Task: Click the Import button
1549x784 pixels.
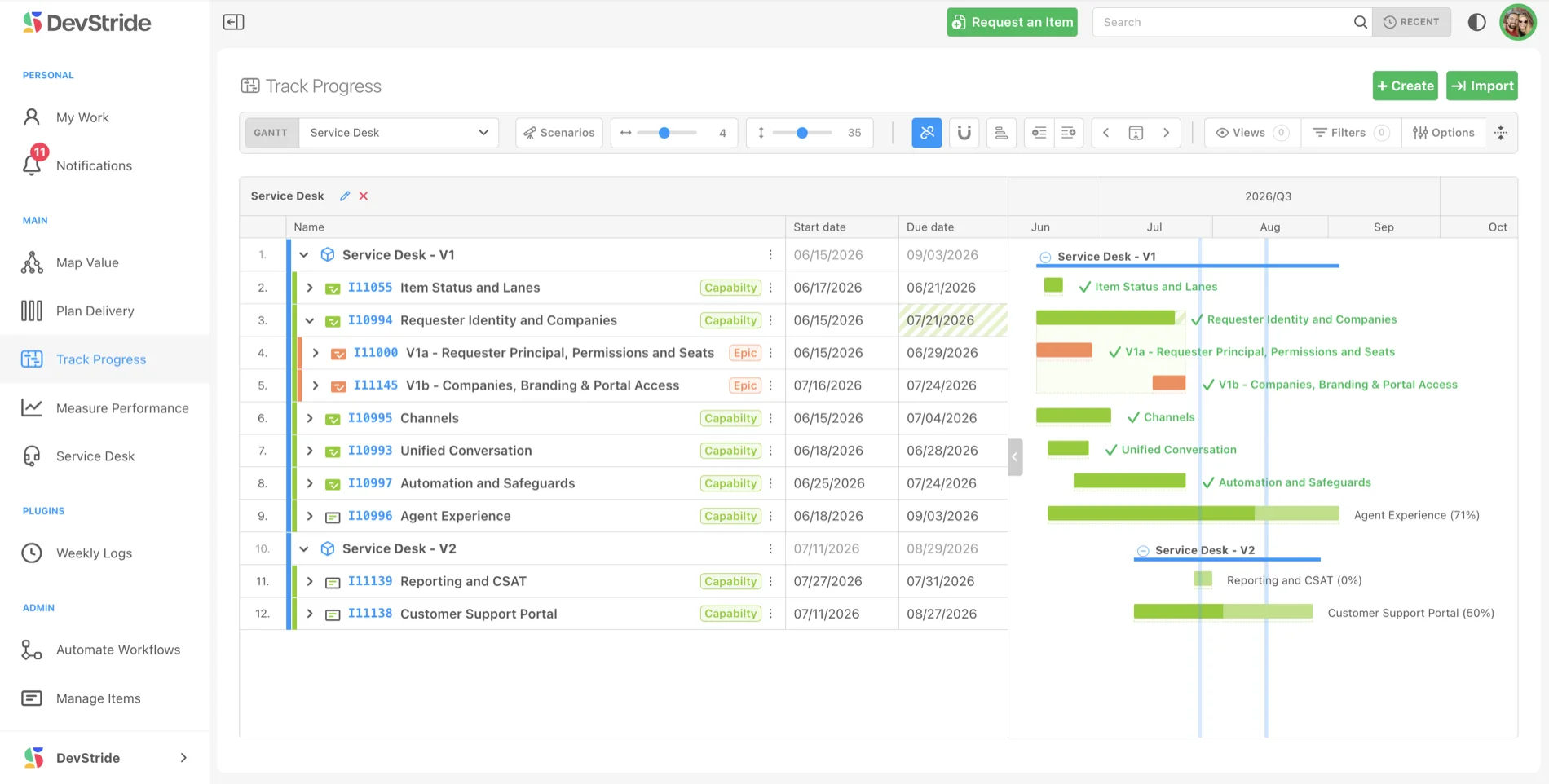Action: [1482, 86]
